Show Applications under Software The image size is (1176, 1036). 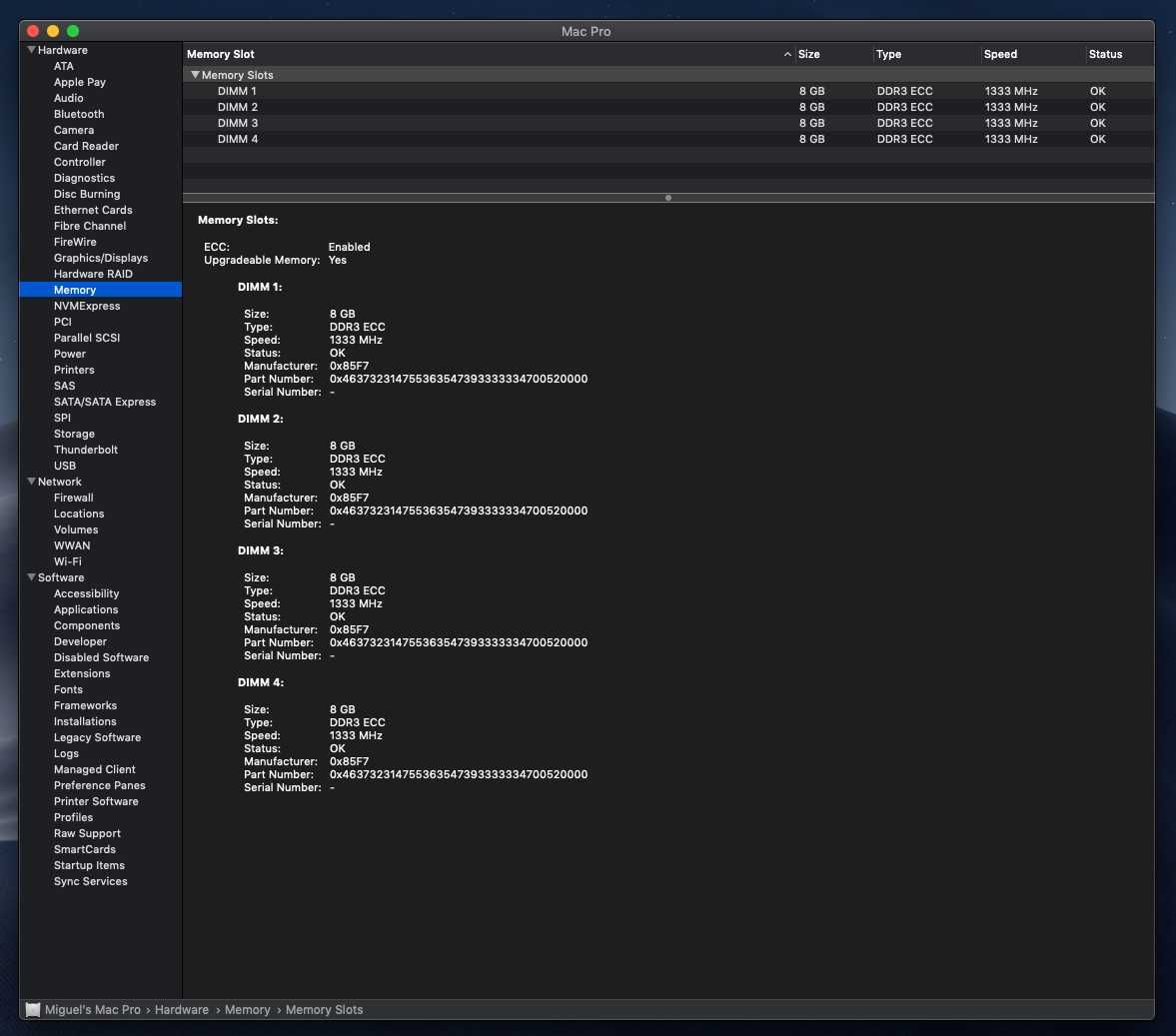pyautogui.click(x=86, y=609)
